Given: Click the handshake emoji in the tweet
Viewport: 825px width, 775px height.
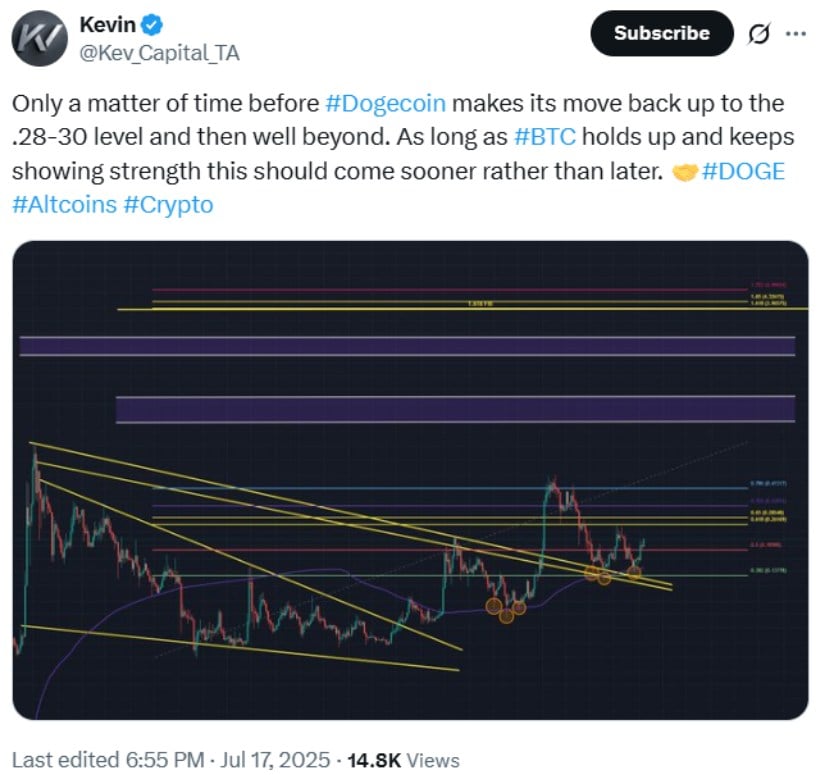Looking at the screenshot, I should coord(685,172).
